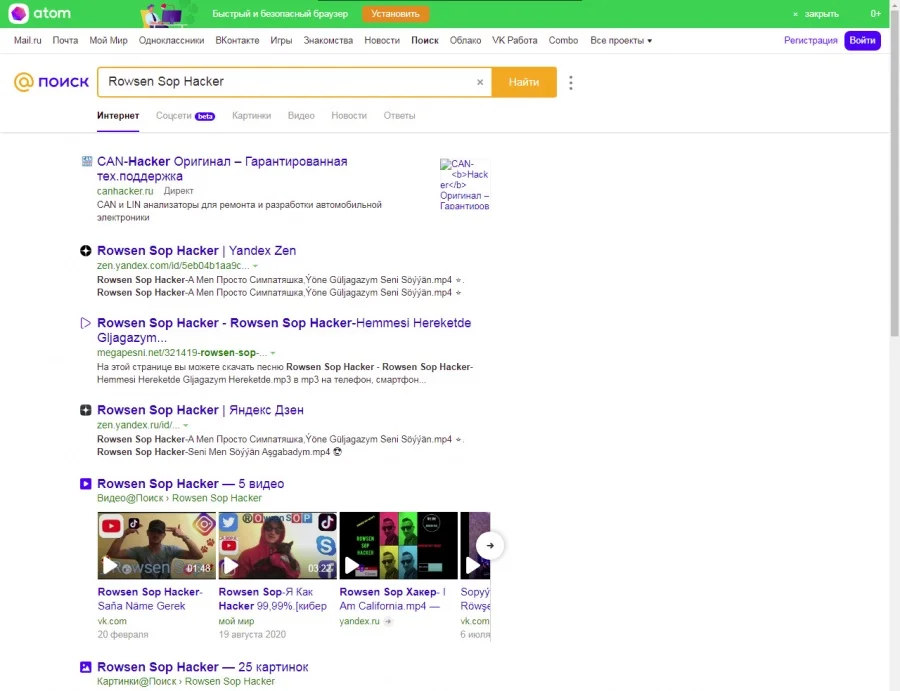
Task: Expand the Все проекты dropdown
Action: pos(621,41)
